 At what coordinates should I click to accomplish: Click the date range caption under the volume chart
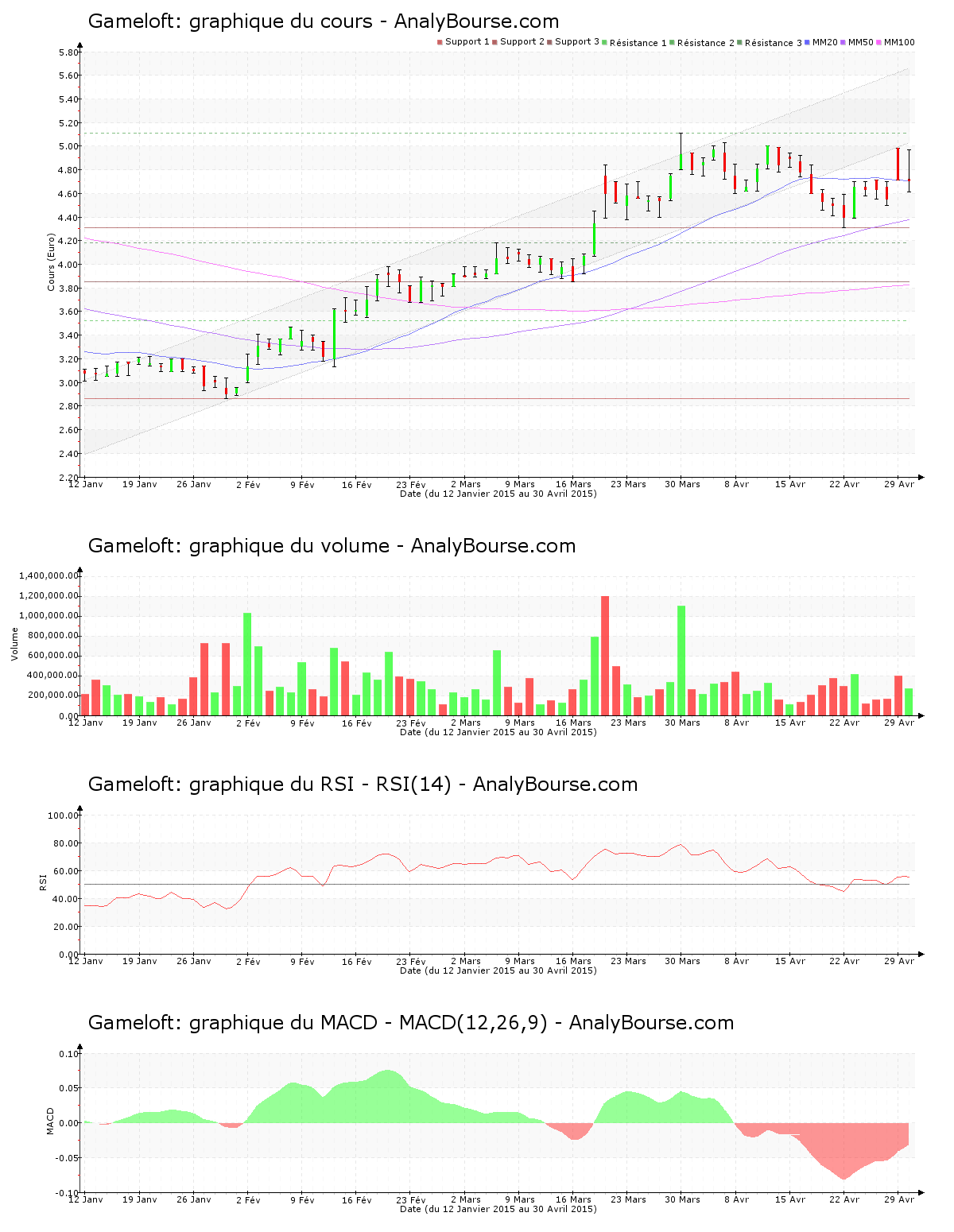[x=498, y=732]
